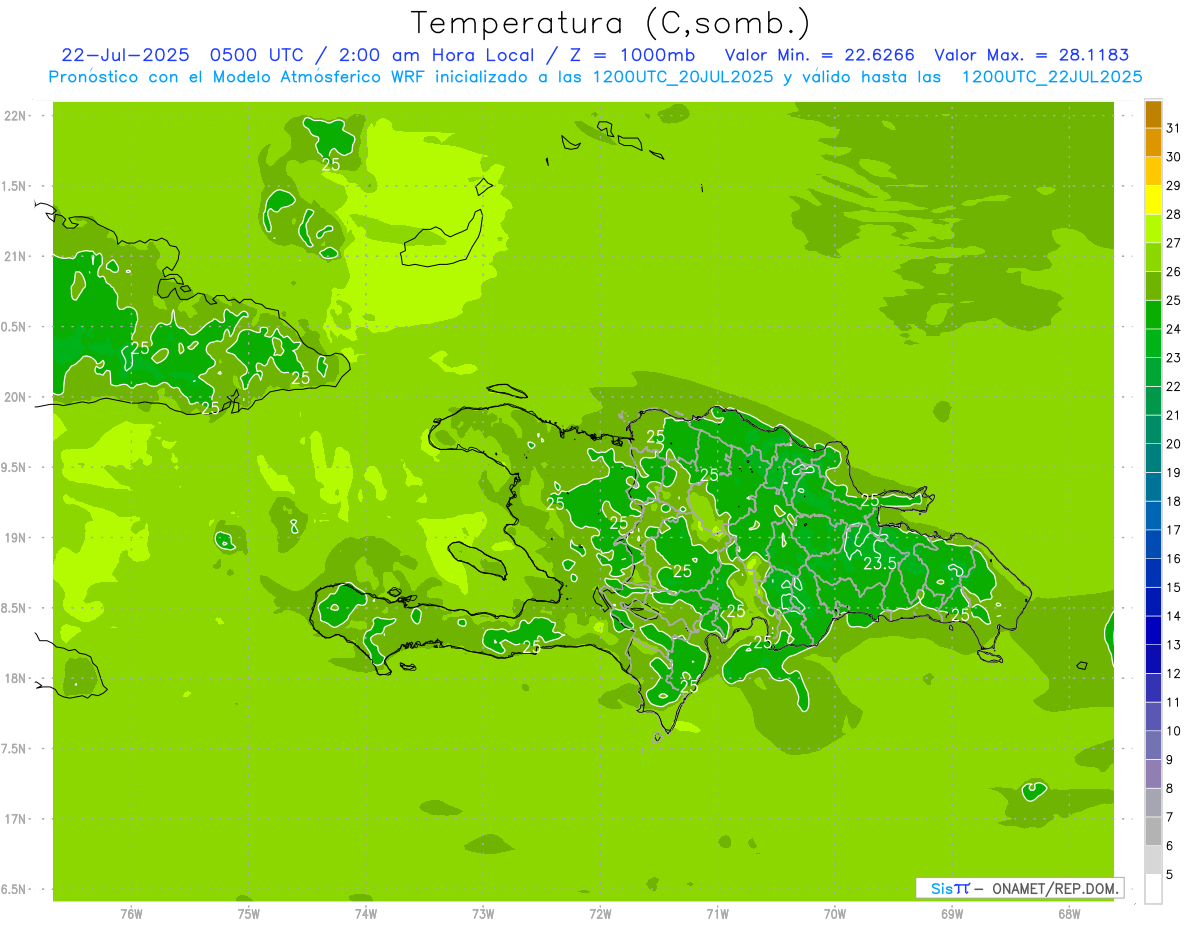Screen dimensions: 1200x927
Task: Pick the orange colorbar swatch above 31
Action: [1153, 114]
